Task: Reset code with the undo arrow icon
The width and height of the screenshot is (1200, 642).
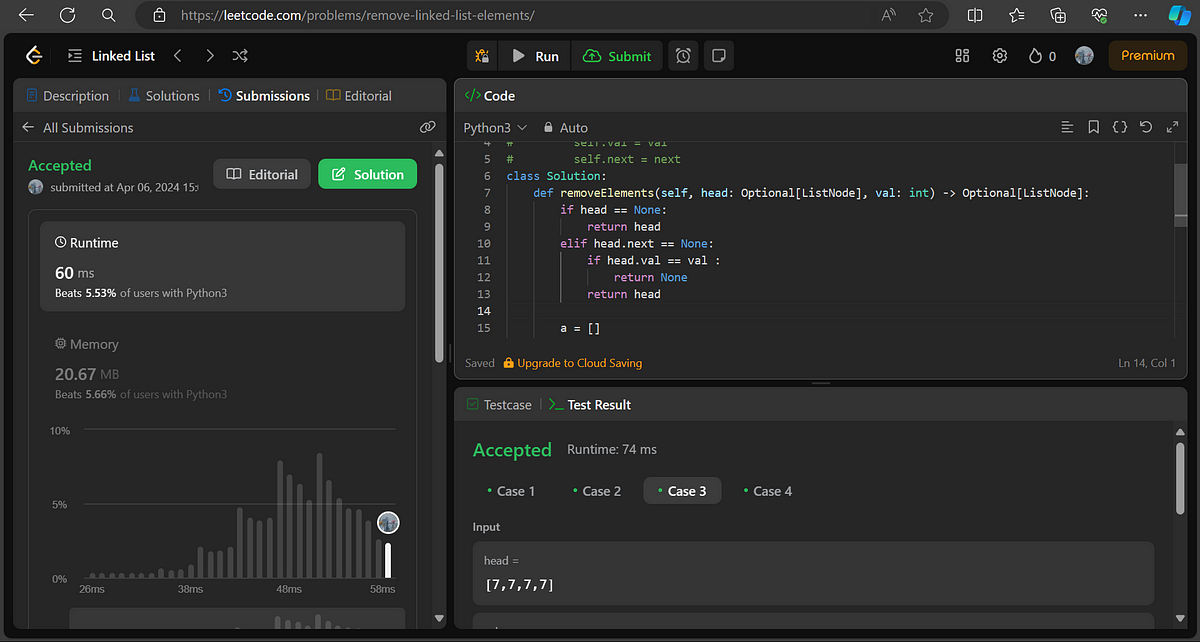Action: [x=1146, y=127]
